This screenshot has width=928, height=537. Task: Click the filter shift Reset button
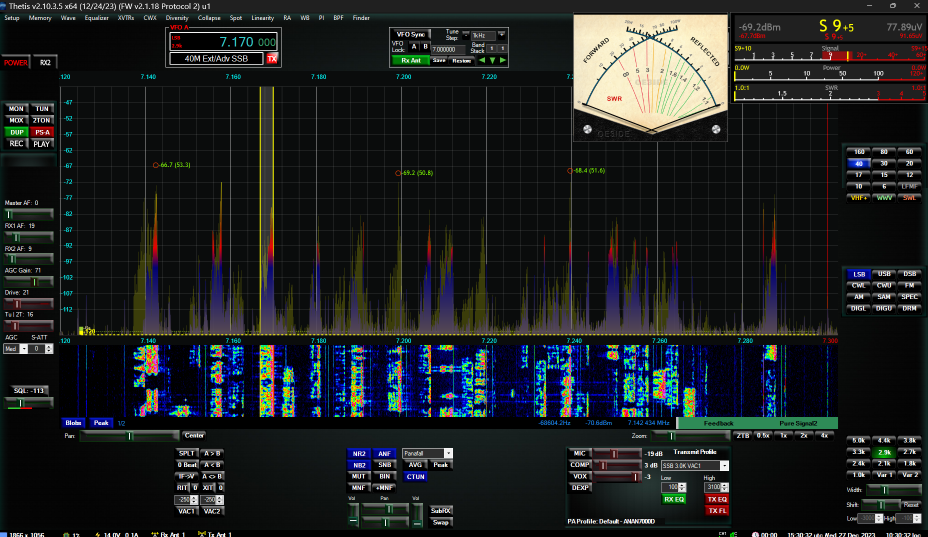point(911,505)
